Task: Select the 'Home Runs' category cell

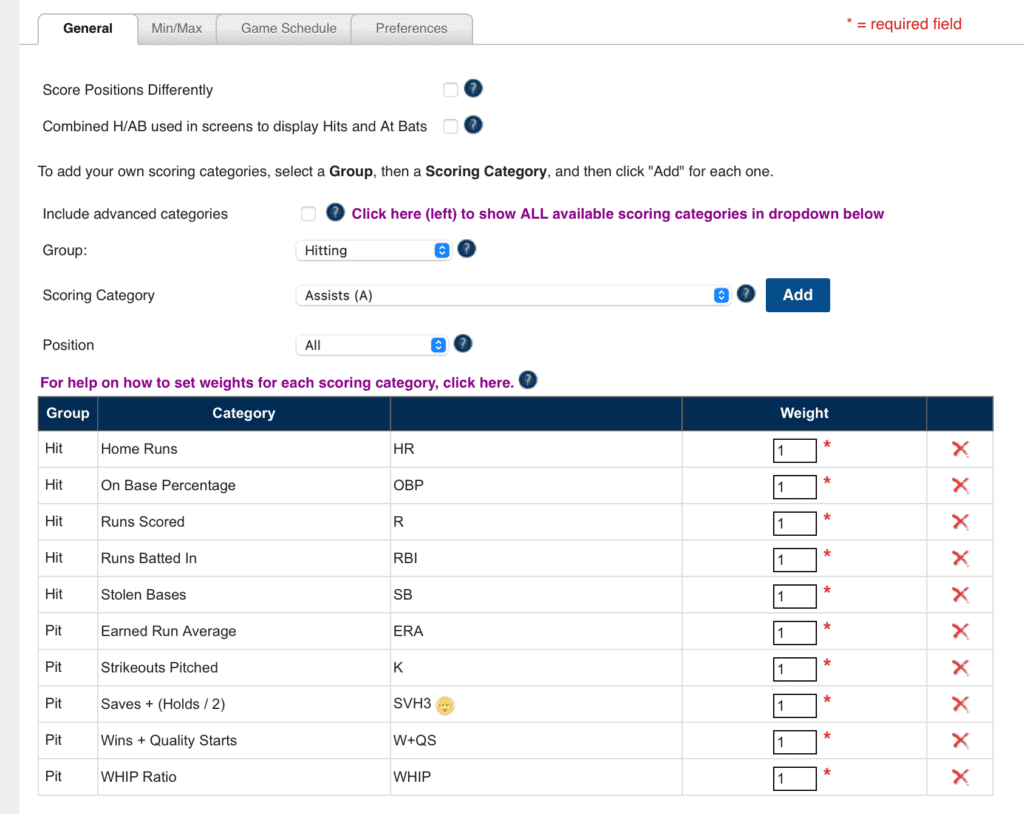Action: click(244, 449)
